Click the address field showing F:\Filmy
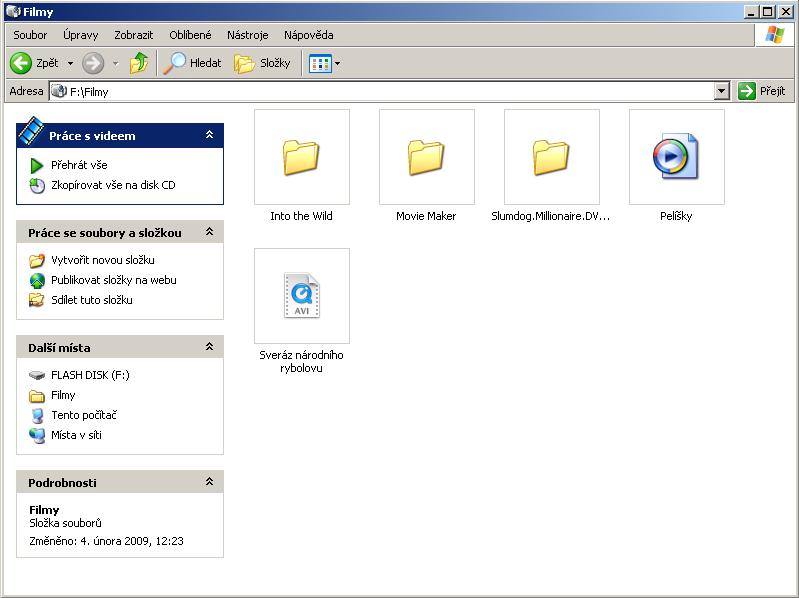Viewport: 799px width, 598px height. (390, 91)
